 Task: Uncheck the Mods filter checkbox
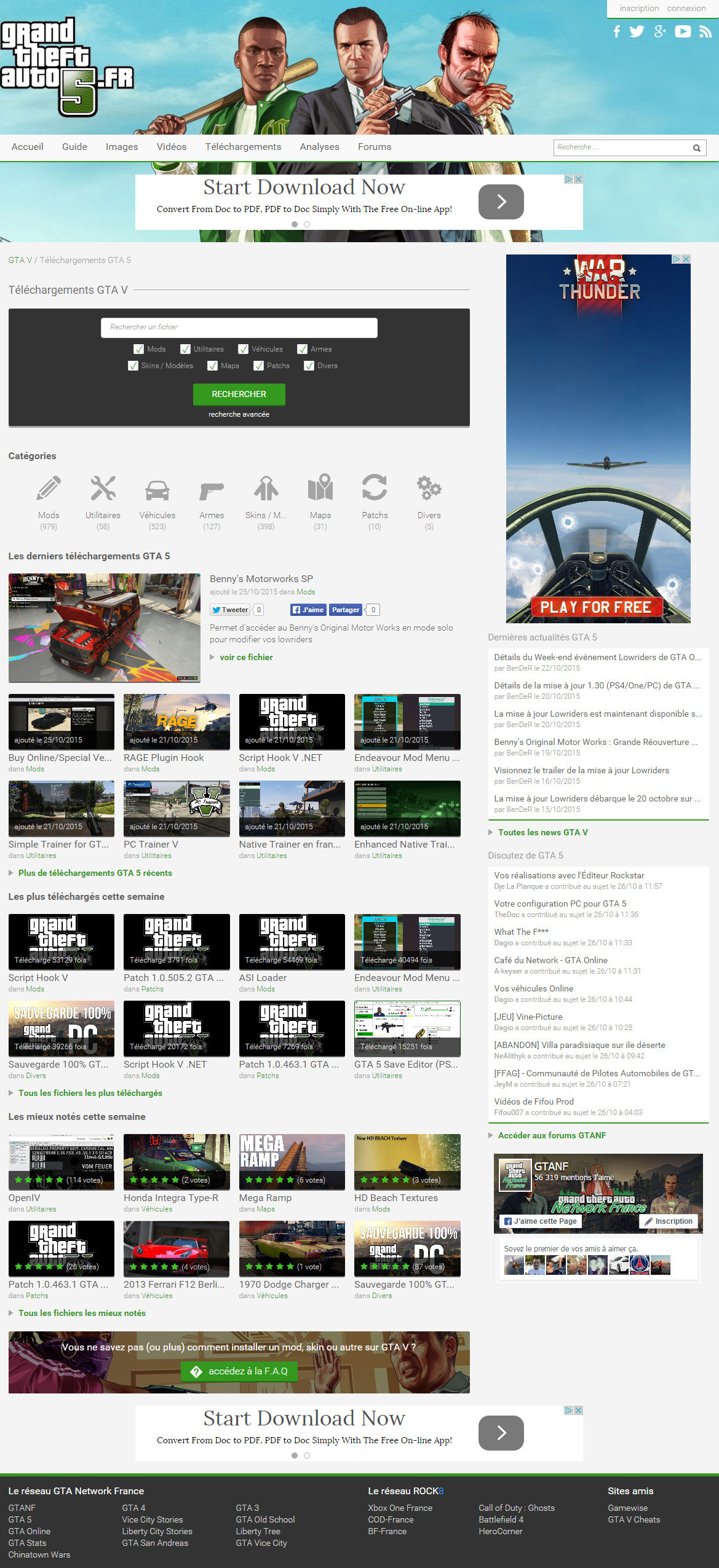(138, 349)
